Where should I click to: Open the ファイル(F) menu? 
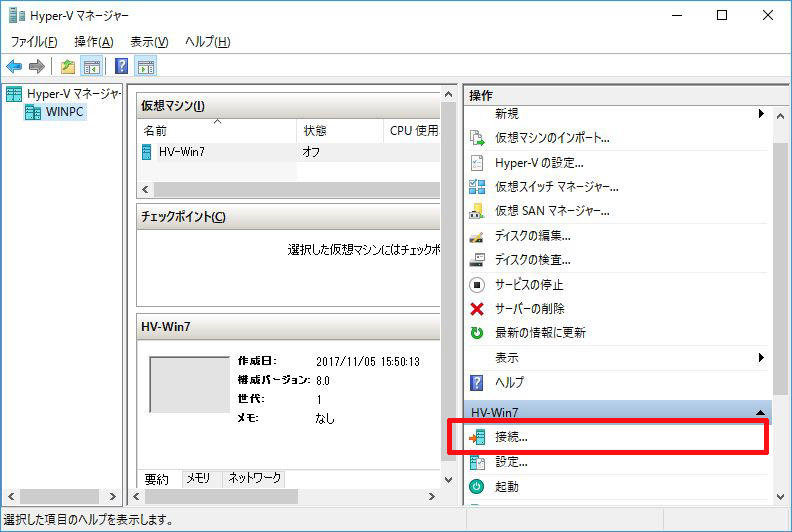[34, 42]
